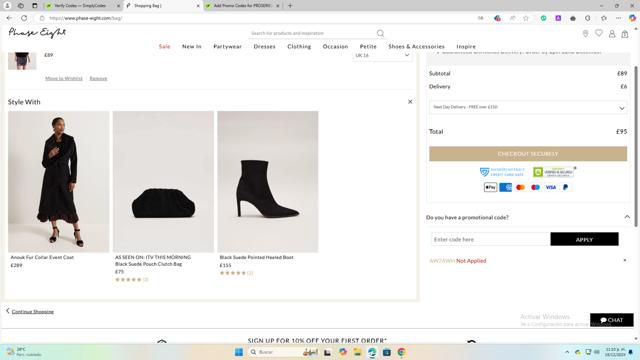
Task: Open the New In menu
Action: click(x=191, y=47)
